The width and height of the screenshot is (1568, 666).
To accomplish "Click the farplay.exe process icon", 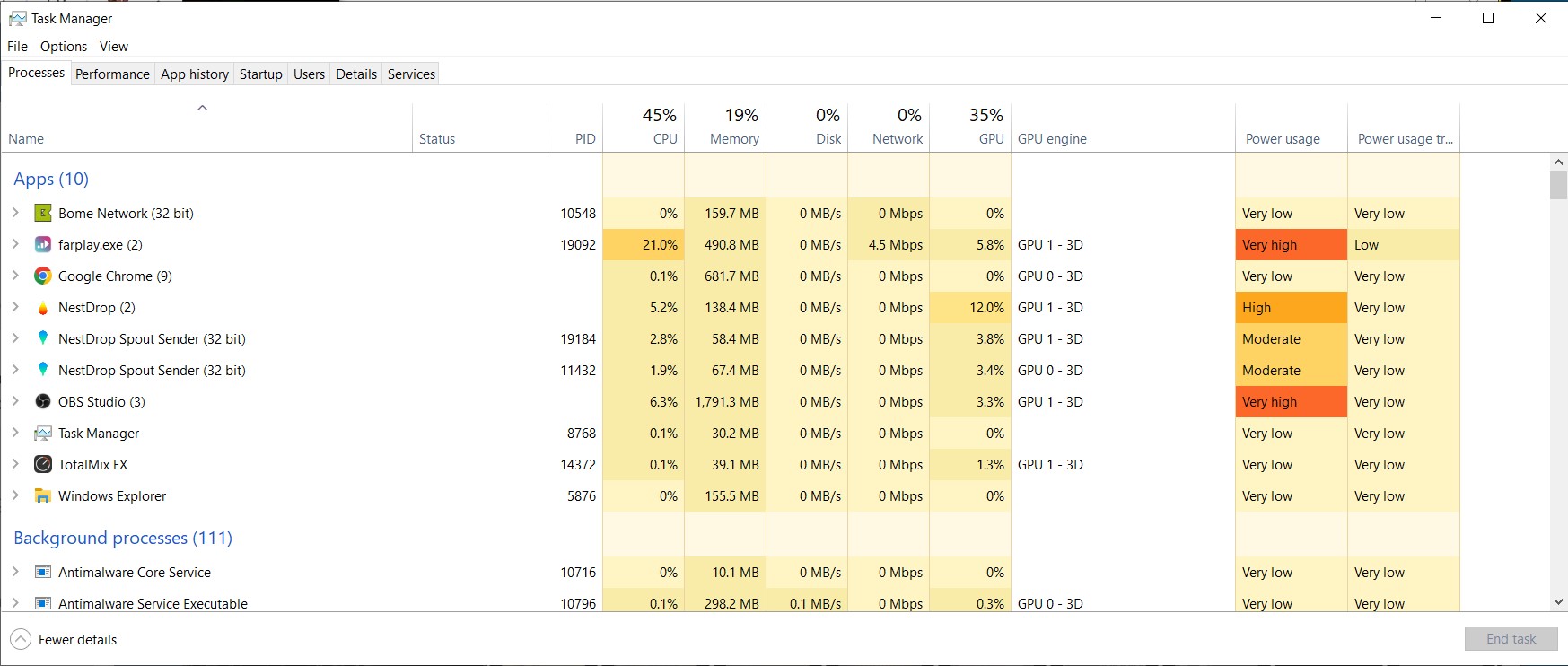I will 42,244.
